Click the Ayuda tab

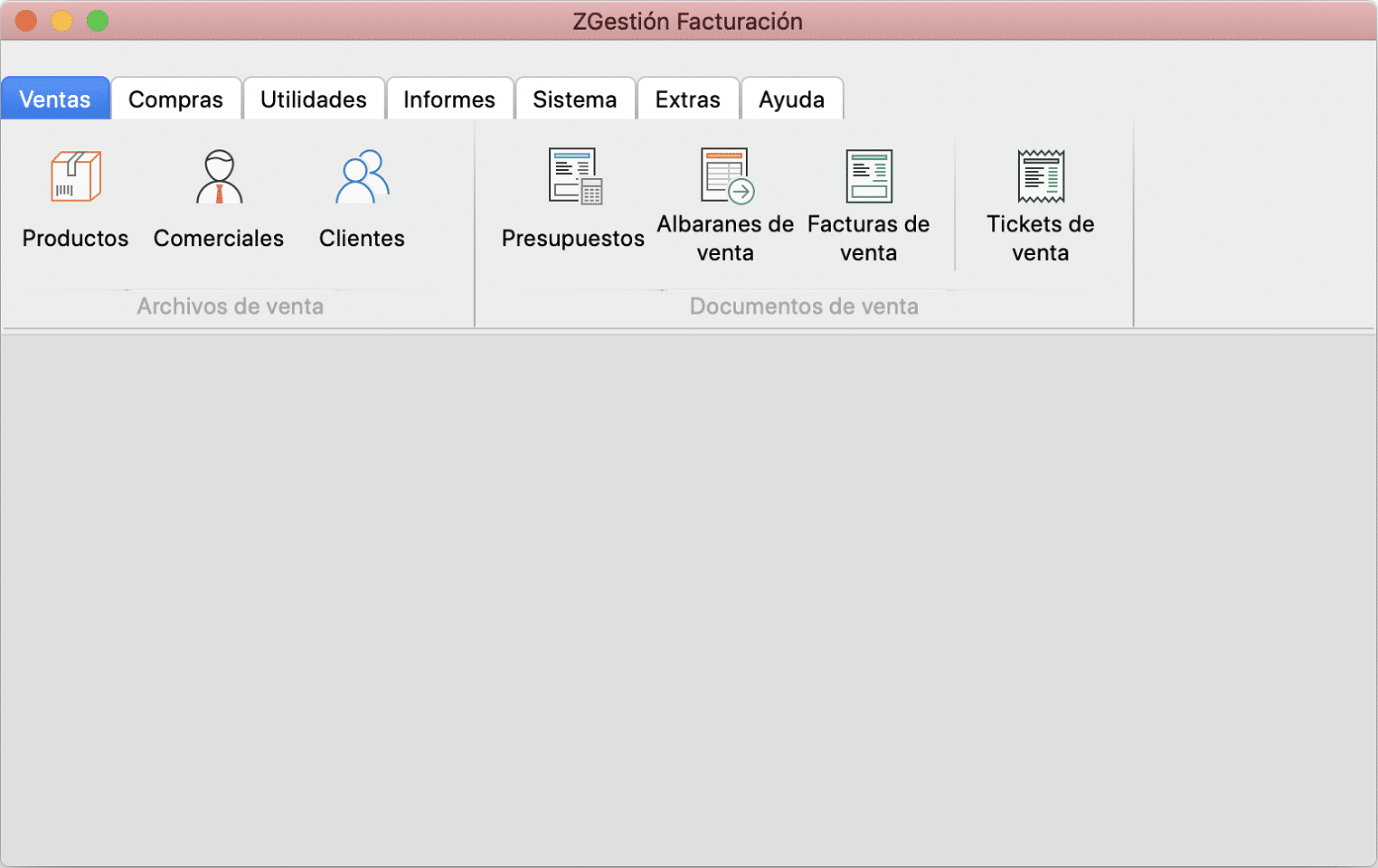[792, 99]
